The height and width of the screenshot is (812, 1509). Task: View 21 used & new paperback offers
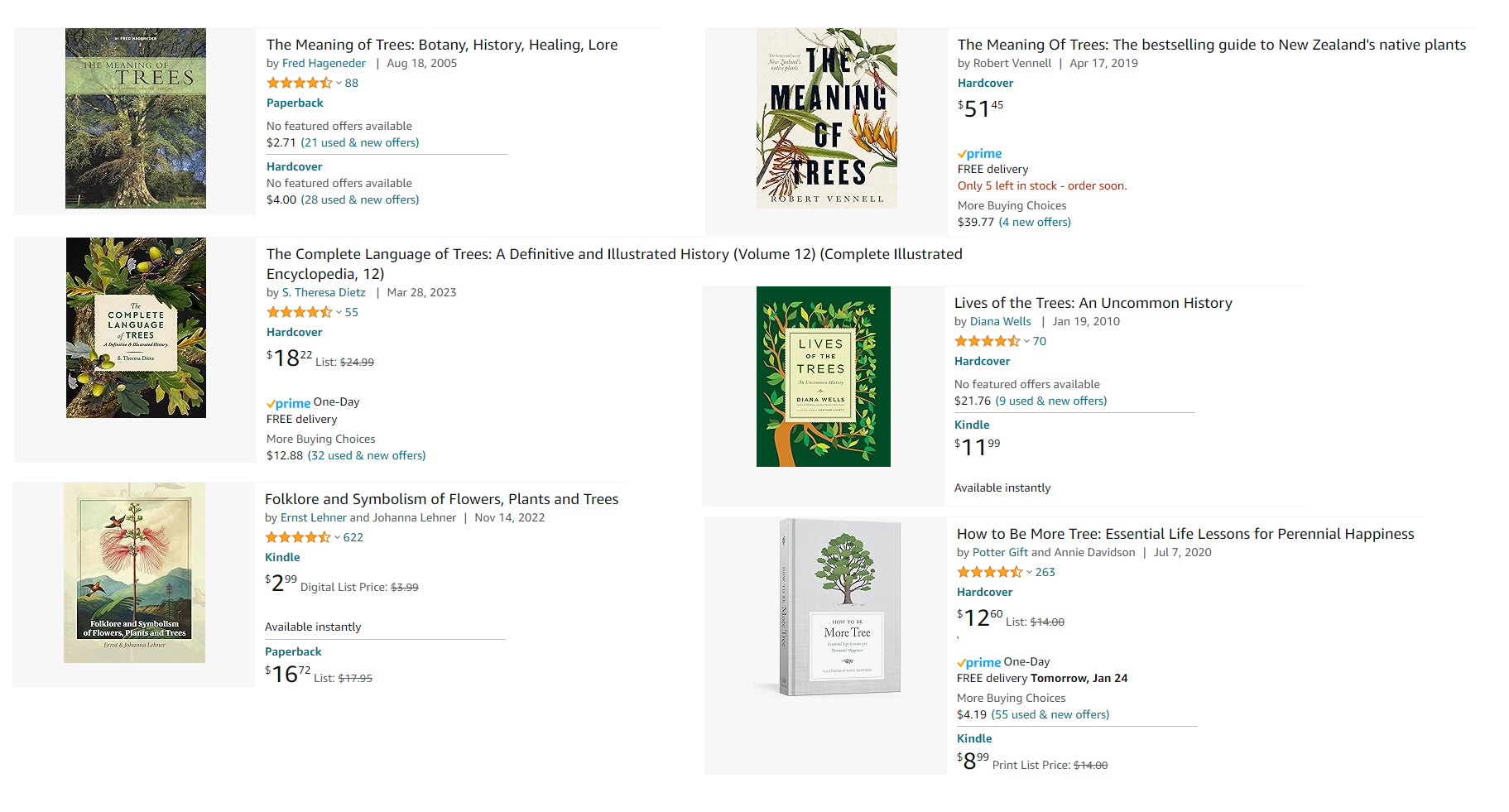pos(360,142)
